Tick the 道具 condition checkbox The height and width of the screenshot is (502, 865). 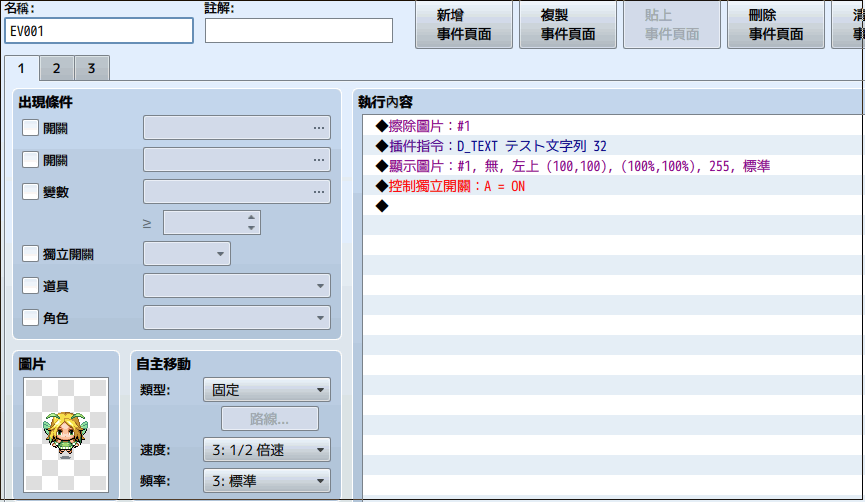tap(30, 286)
